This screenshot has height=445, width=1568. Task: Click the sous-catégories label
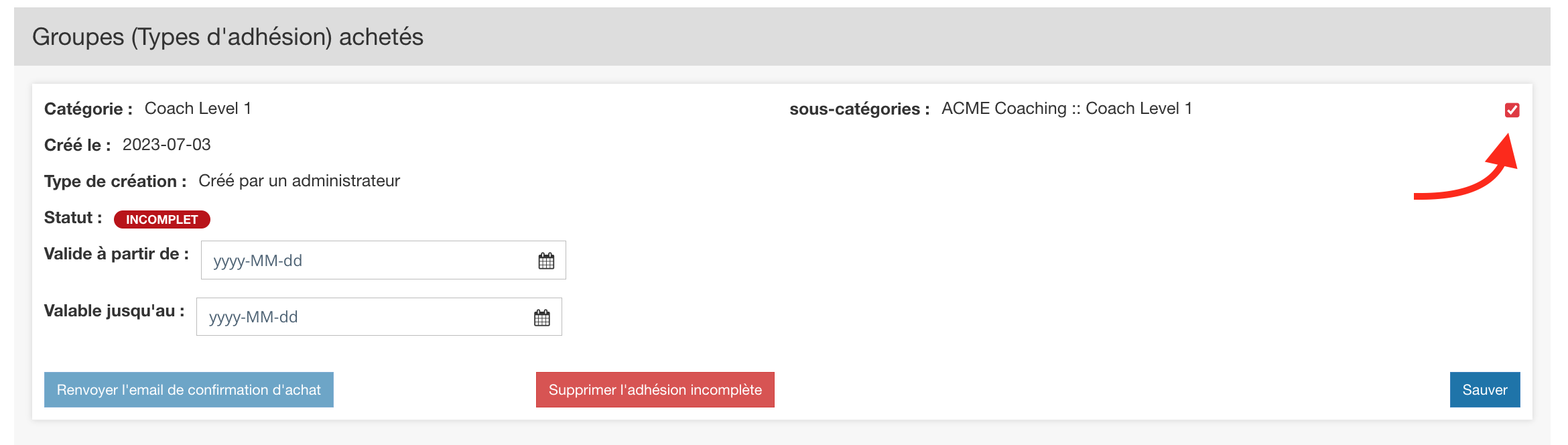[x=859, y=109]
